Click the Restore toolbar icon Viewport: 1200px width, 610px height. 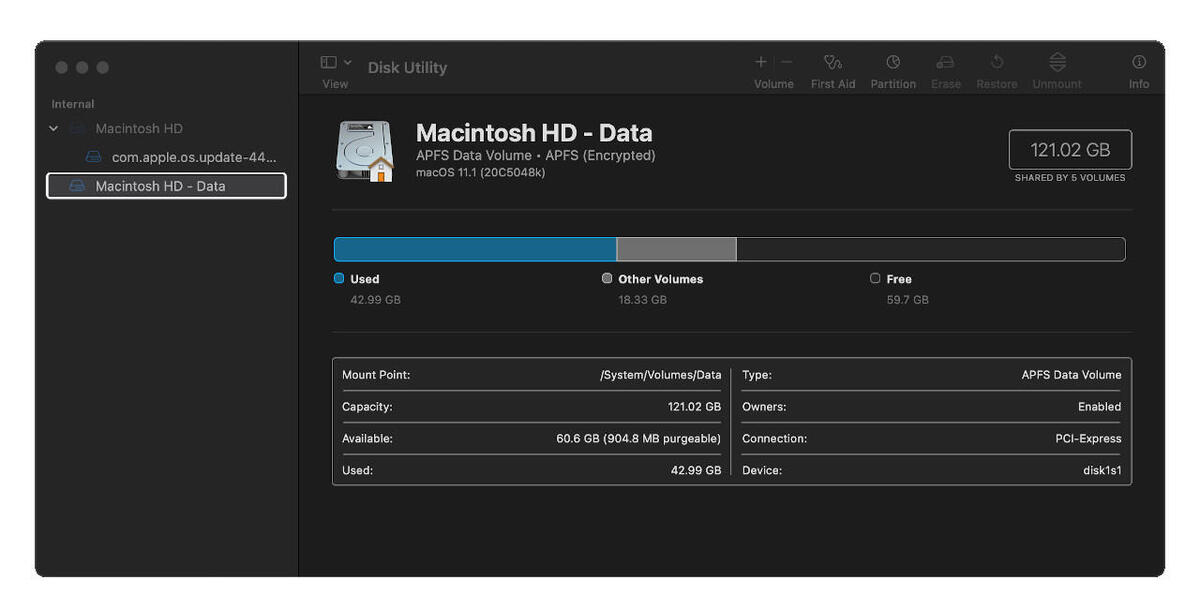click(997, 62)
